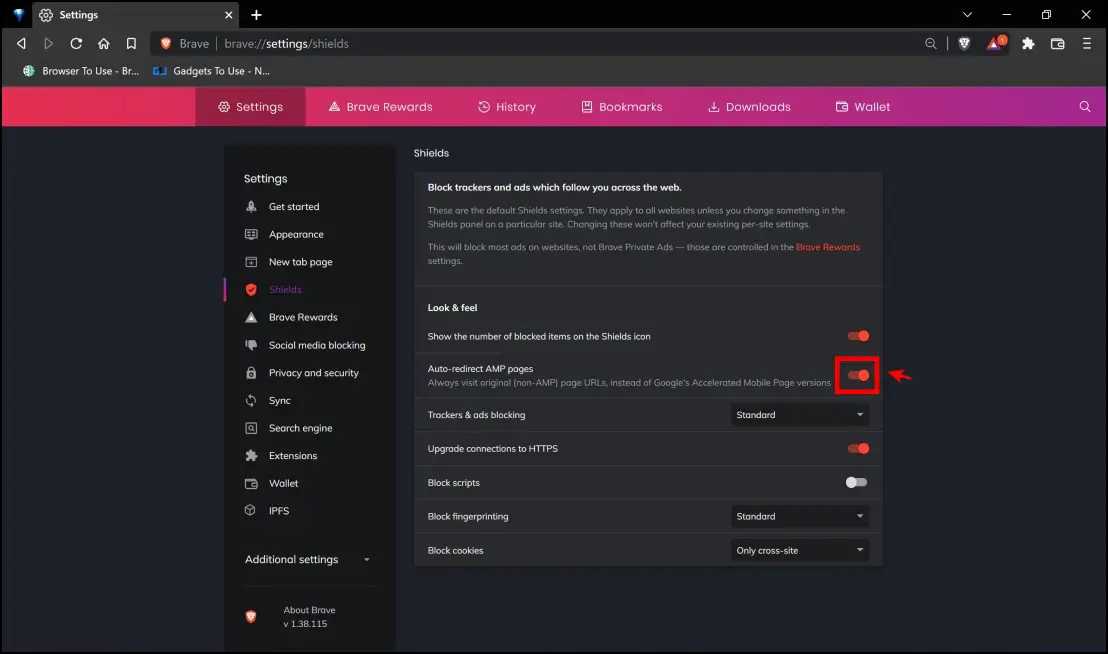The width and height of the screenshot is (1108, 654).
Task: Toggle show number of blocked items switch
Action: click(858, 336)
